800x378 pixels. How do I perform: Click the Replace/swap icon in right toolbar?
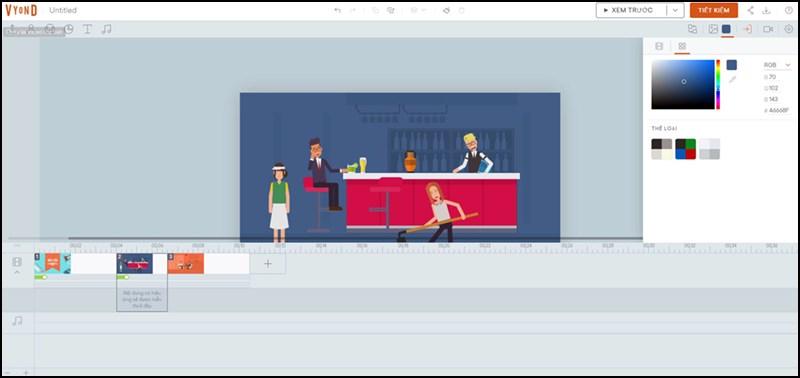pyautogui.click(x=692, y=29)
